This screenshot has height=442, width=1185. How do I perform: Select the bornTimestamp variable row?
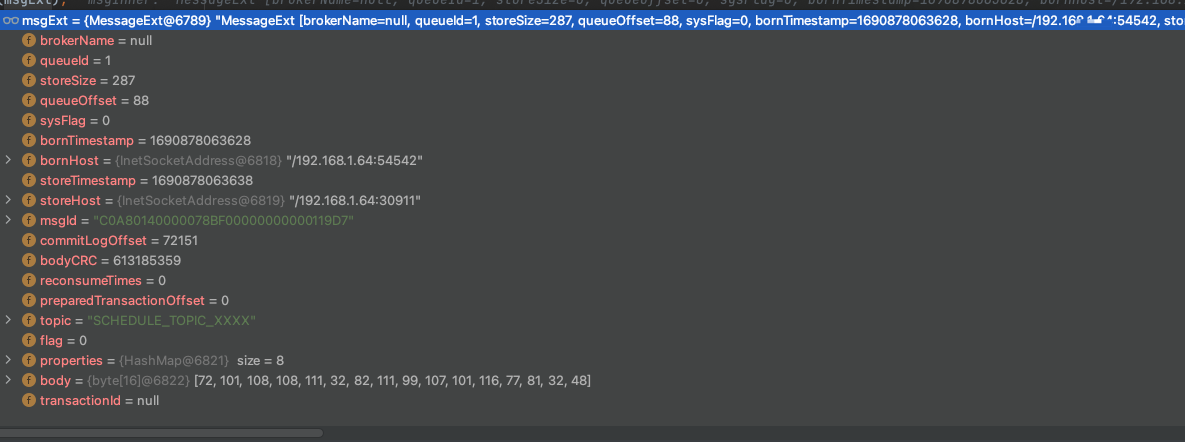592,141
